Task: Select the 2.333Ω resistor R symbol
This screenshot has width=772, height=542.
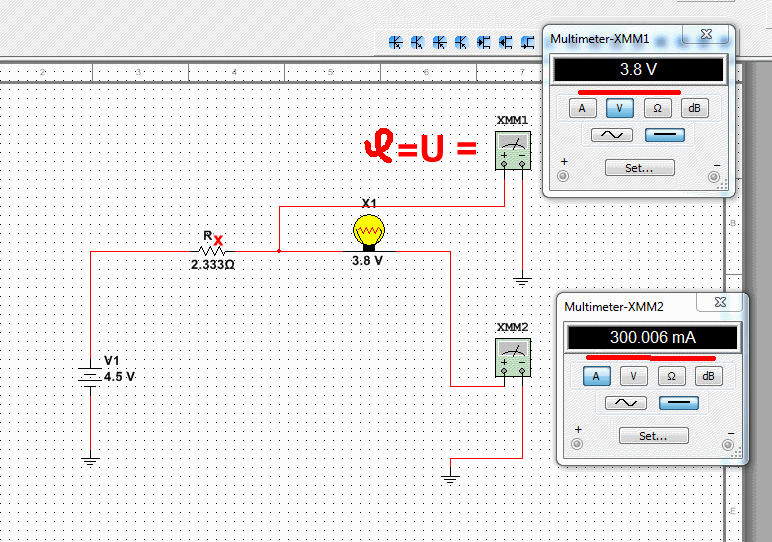Action: pyautogui.click(x=210, y=251)
